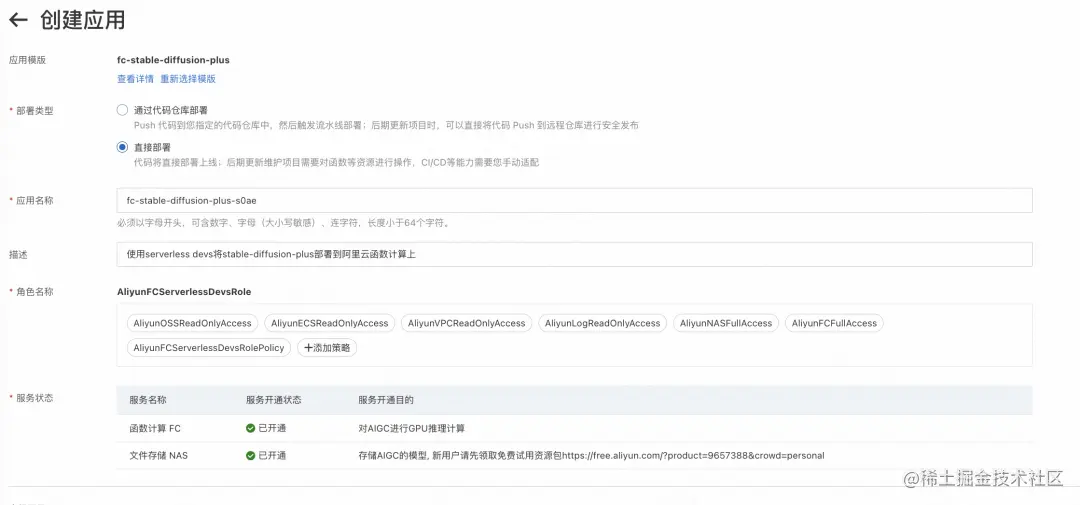1080x505 pixels.
Task: Click green check icon in 文件存储 NAS row
Action: 251,455
